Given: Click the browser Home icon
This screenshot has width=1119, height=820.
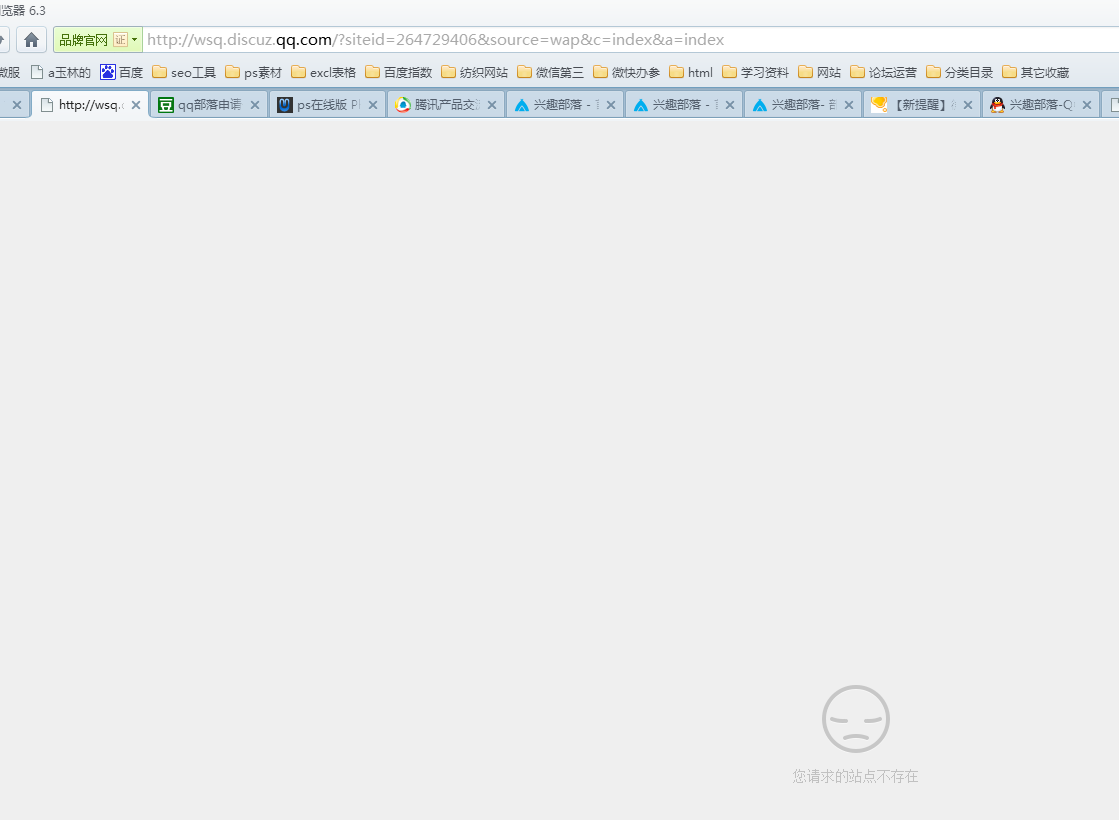Looking at the screenshot, I should [x=31, y=40].
